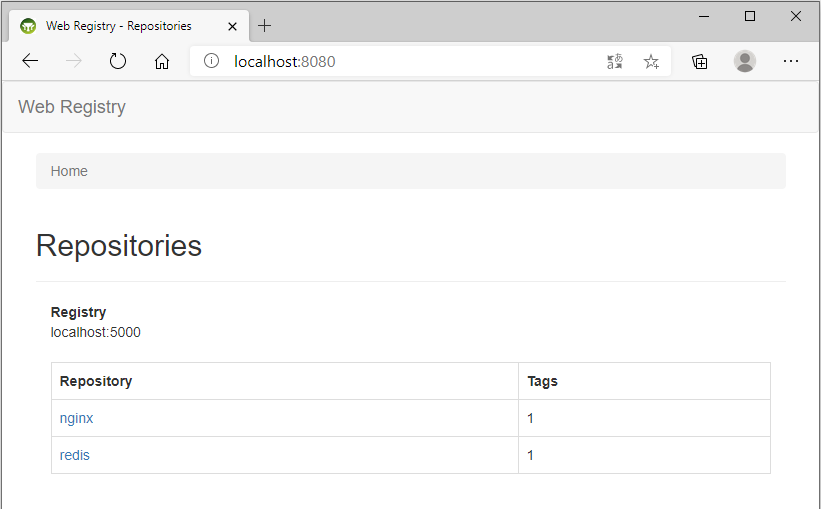
Task: View site information icon in address bar
Action: 212,61
